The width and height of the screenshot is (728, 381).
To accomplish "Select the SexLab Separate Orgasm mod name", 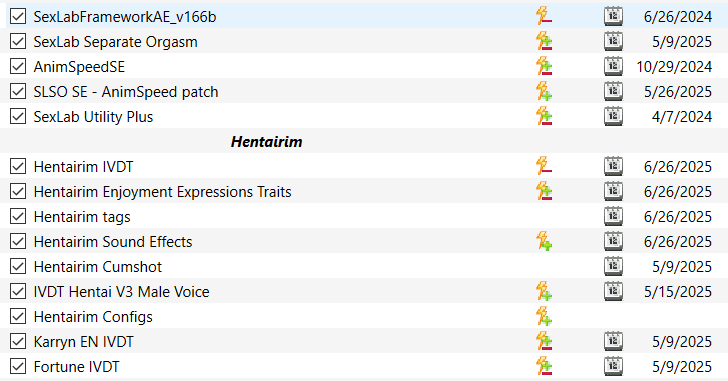I will pos(116,42).
